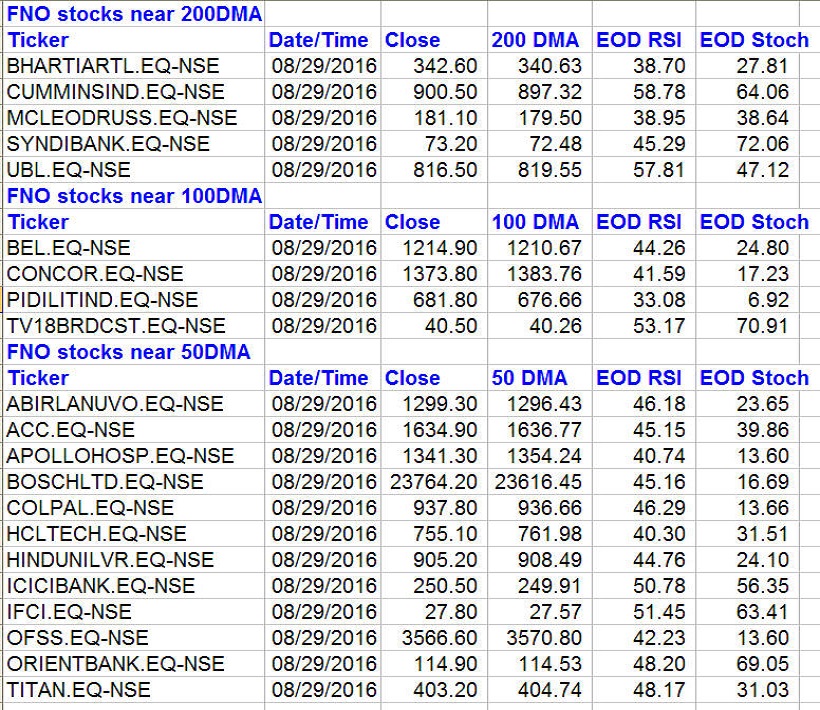This screenshot has width=820, height=710.
Task: Click the 'FNO stocks near 200DMA' heading
Action: click(x=134, y=14)
